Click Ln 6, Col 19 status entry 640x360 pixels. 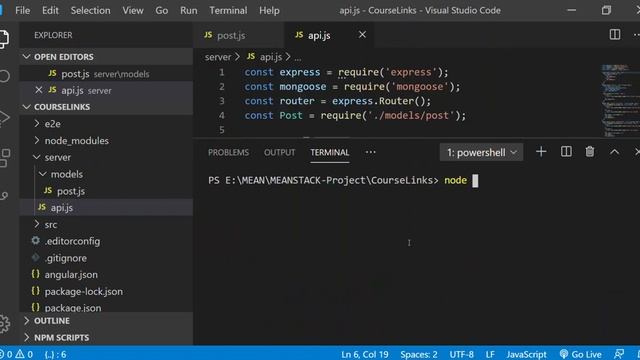coord(365,354)
